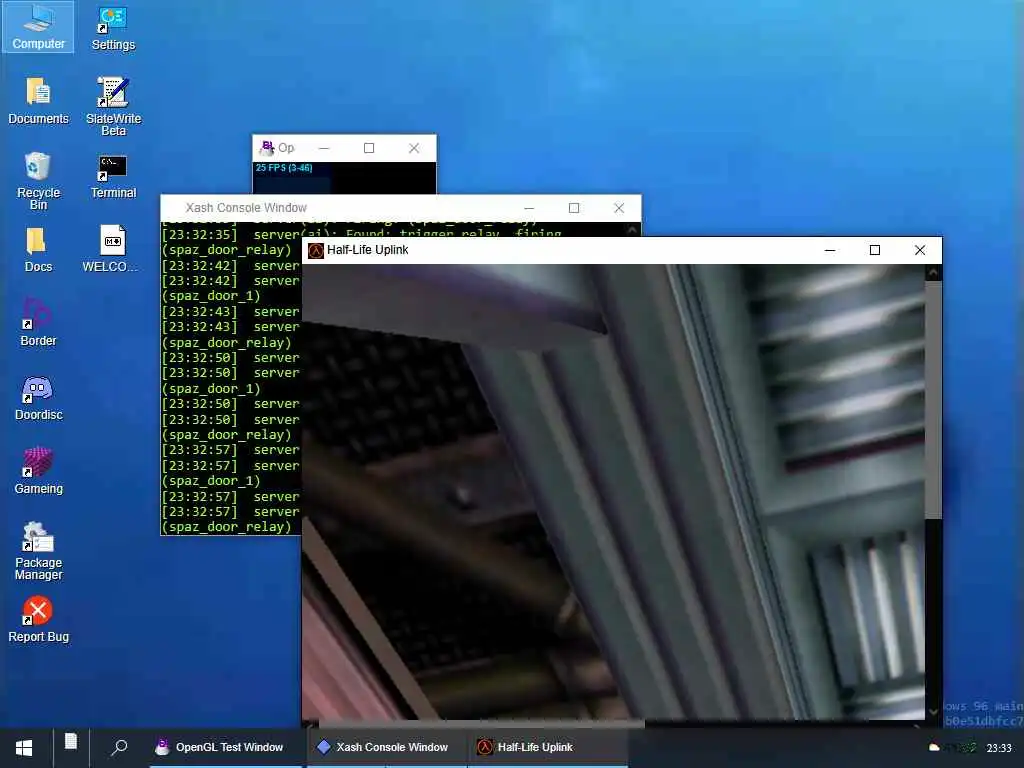The image size is (1024, 768).
Task: Open the Package Manager shortcut
Action: [38, 551]
